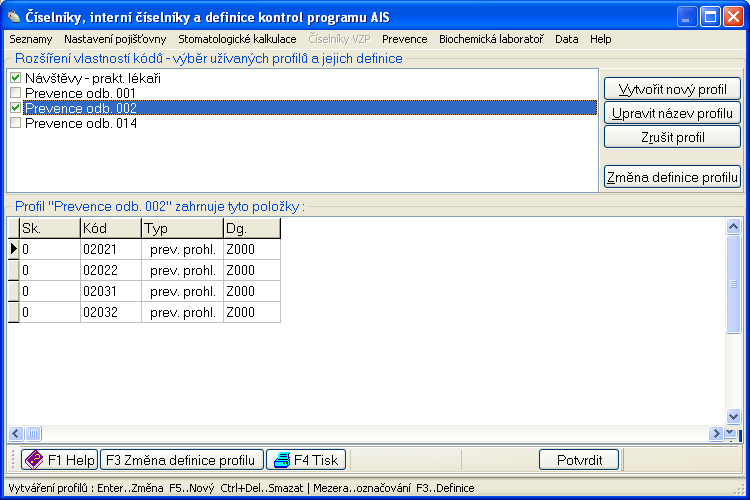This screenshot has width=750, height=500.
Task: Disable the Prevence odb. 002 checkbox
Action: pyautogui.click(x=15, y=108)
